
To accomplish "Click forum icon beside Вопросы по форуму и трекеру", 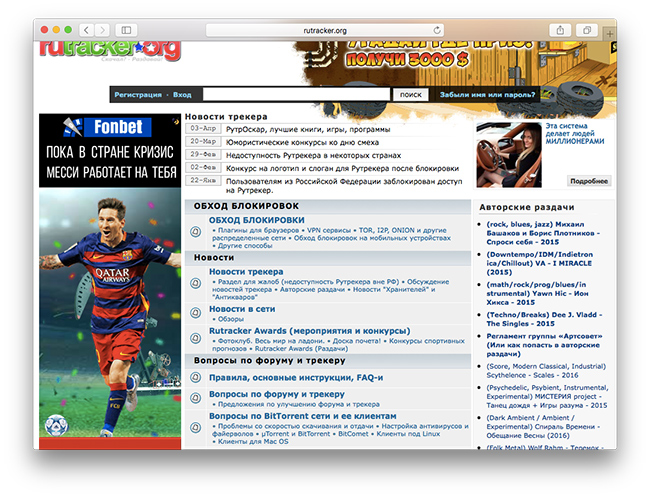I will 196,398.
